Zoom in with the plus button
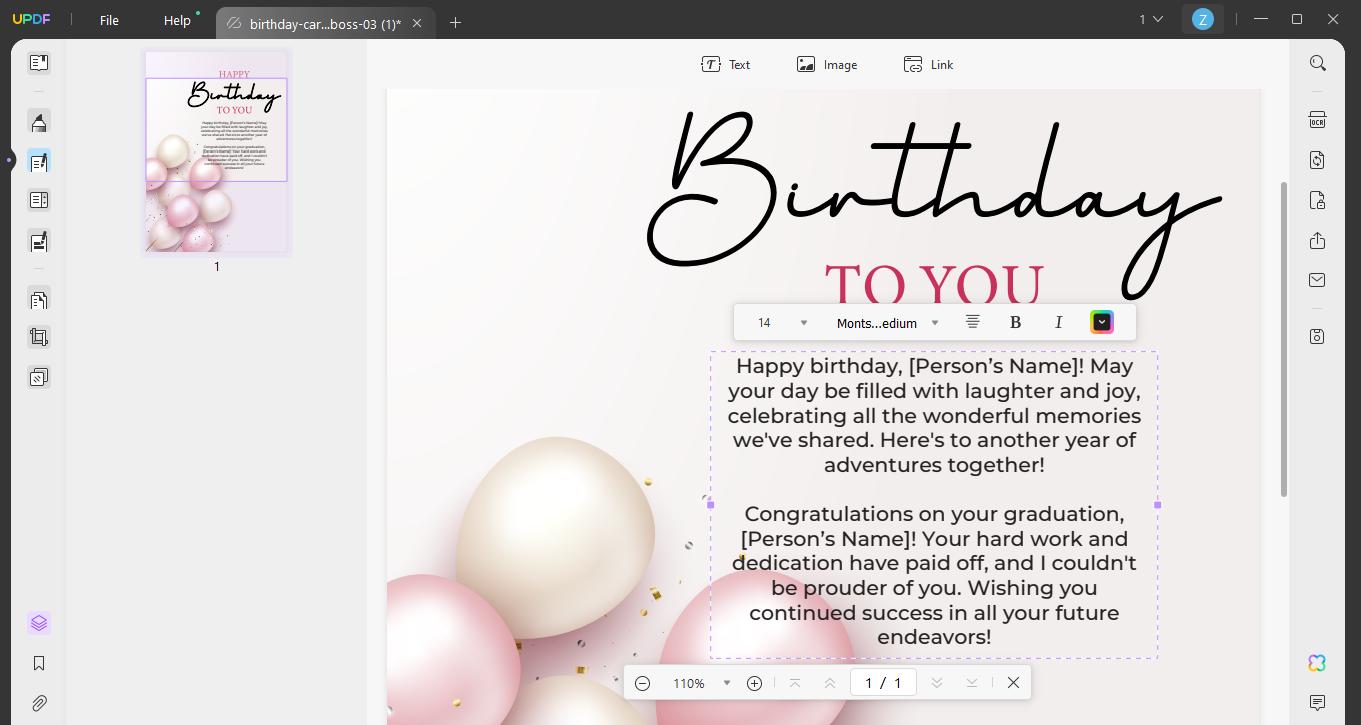This screenshot has height=725, width=1361. click(x=754, y=683)
